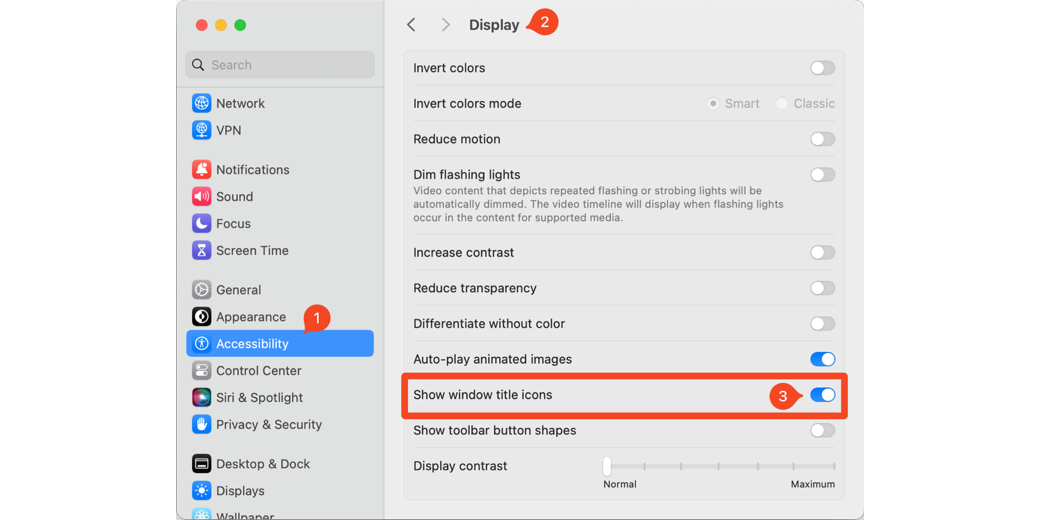1040x520 pixels.
Task: Click the Display contrast slider handle
Action: [607, 466]
